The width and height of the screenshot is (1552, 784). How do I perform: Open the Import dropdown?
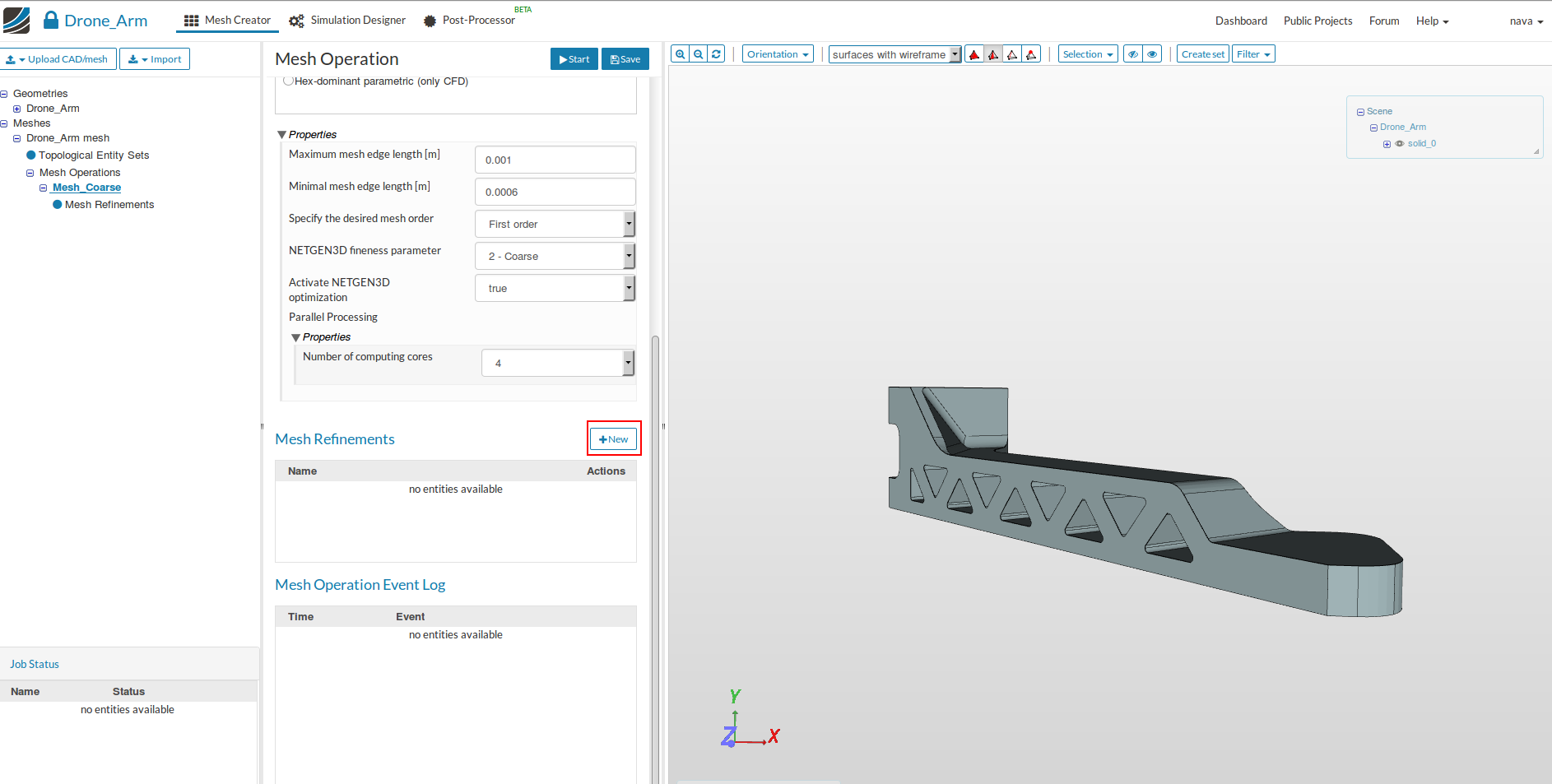click(x=155, y=59)
